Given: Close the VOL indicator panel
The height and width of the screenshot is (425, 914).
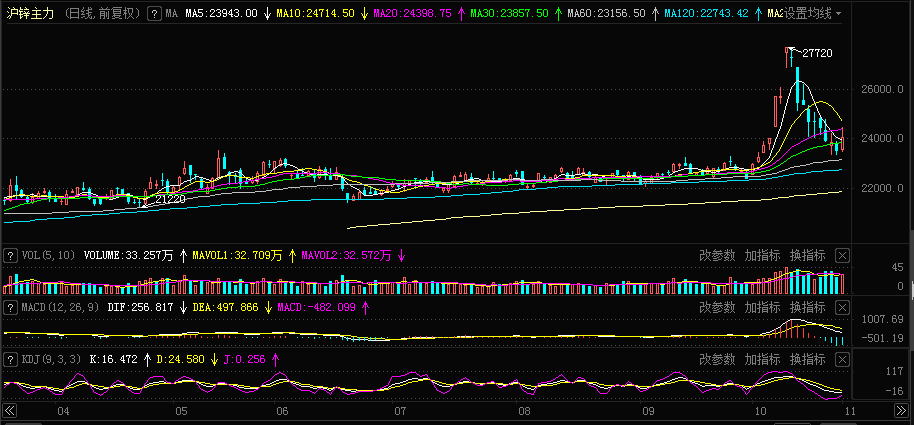Looking at the screenshot, I should tap(842, 255).
